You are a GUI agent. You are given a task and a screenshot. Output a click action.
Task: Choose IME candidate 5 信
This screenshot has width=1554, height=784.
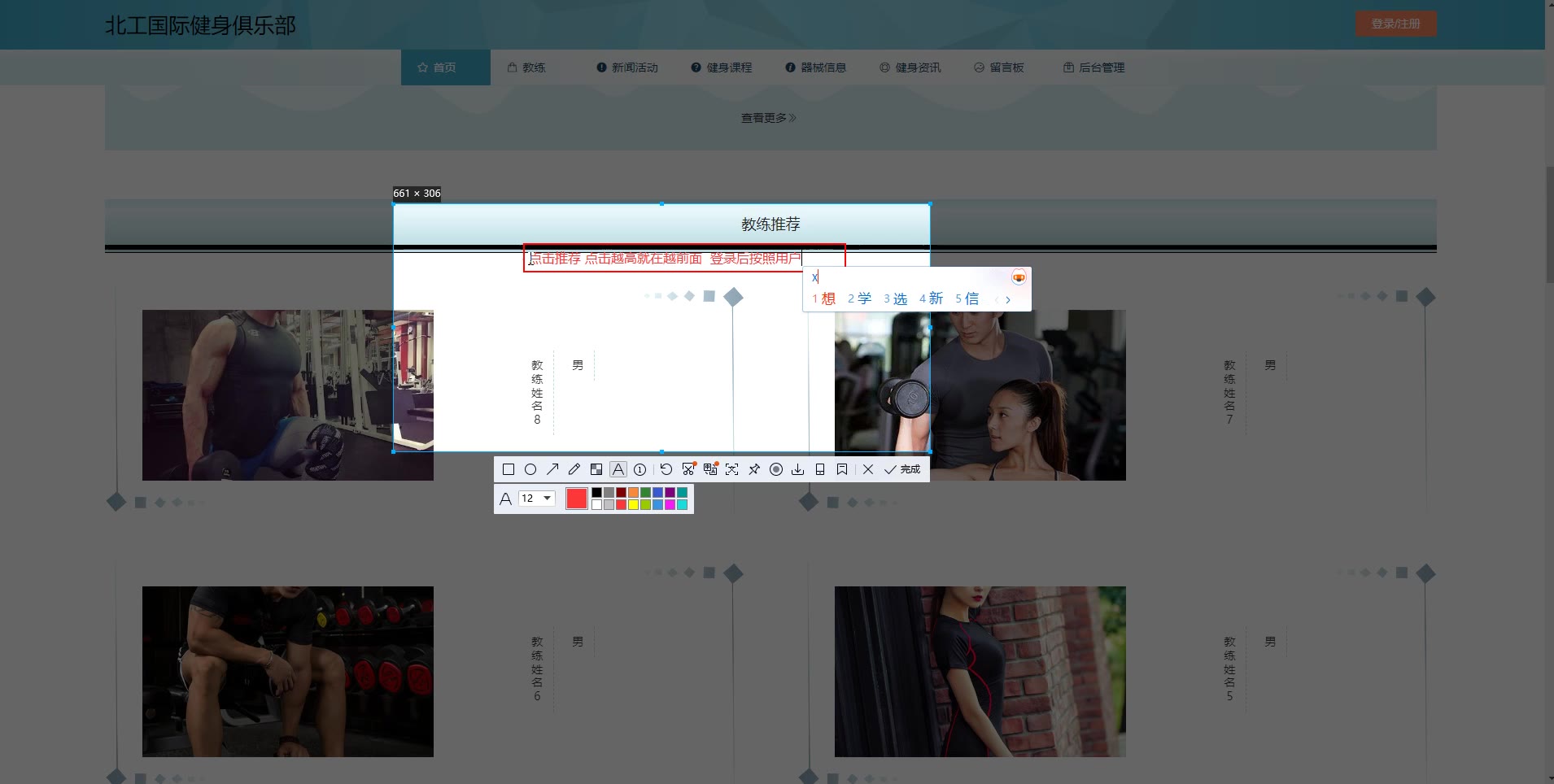click(967, 299)
